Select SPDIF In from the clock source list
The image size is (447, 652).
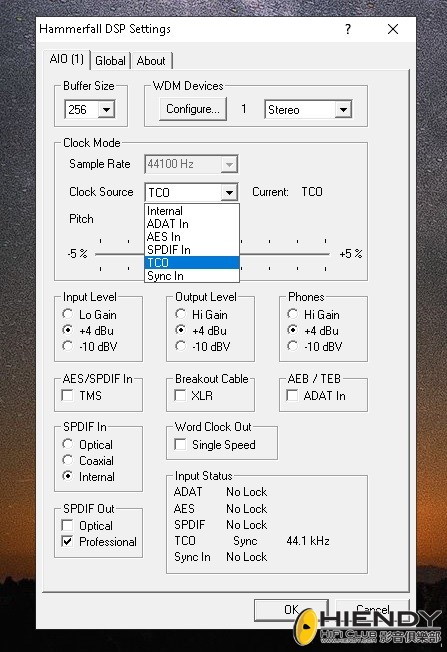tap(192, 249)
